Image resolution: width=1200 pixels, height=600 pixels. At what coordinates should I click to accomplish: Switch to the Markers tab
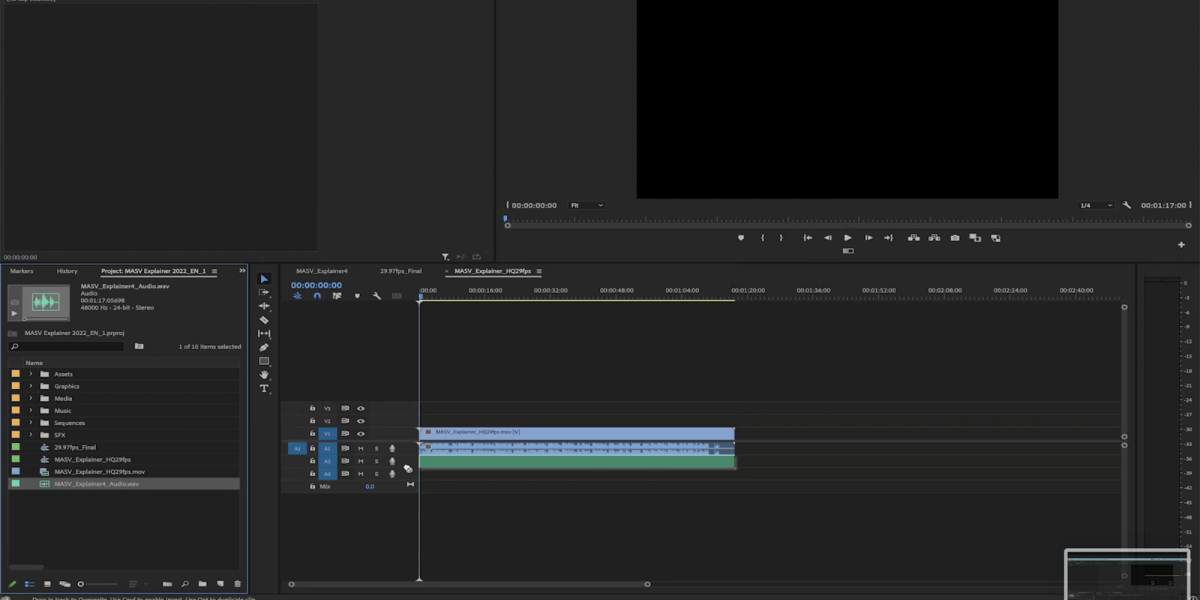point(22,271)
